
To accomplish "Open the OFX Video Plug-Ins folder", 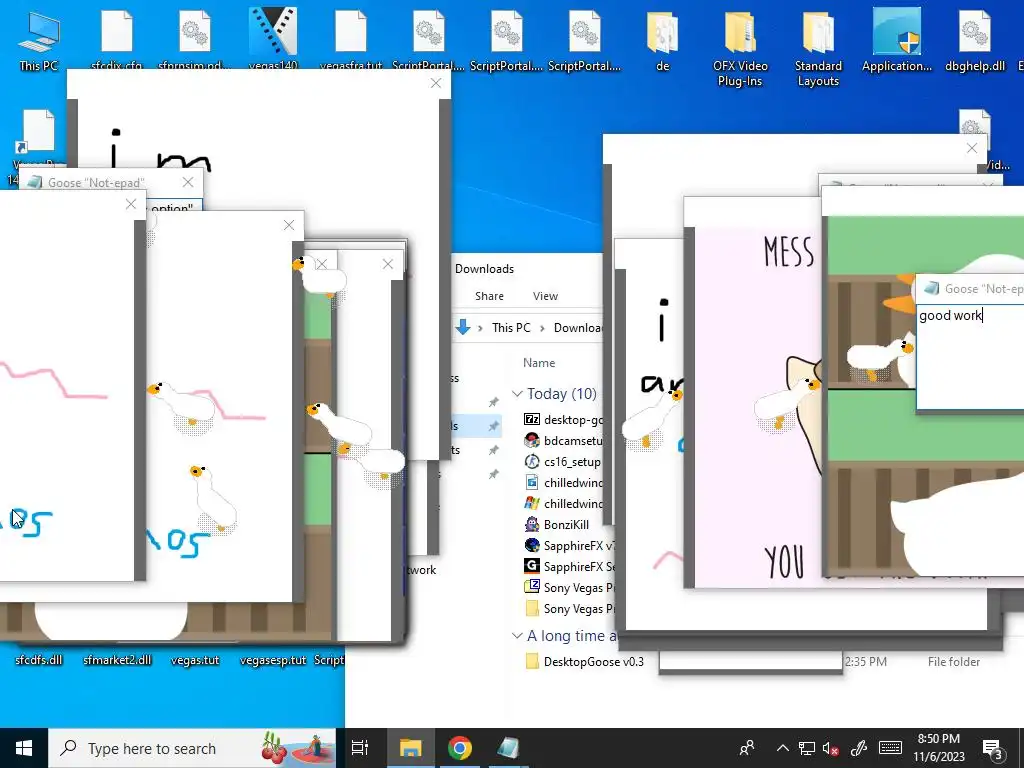I will [740, 47].
